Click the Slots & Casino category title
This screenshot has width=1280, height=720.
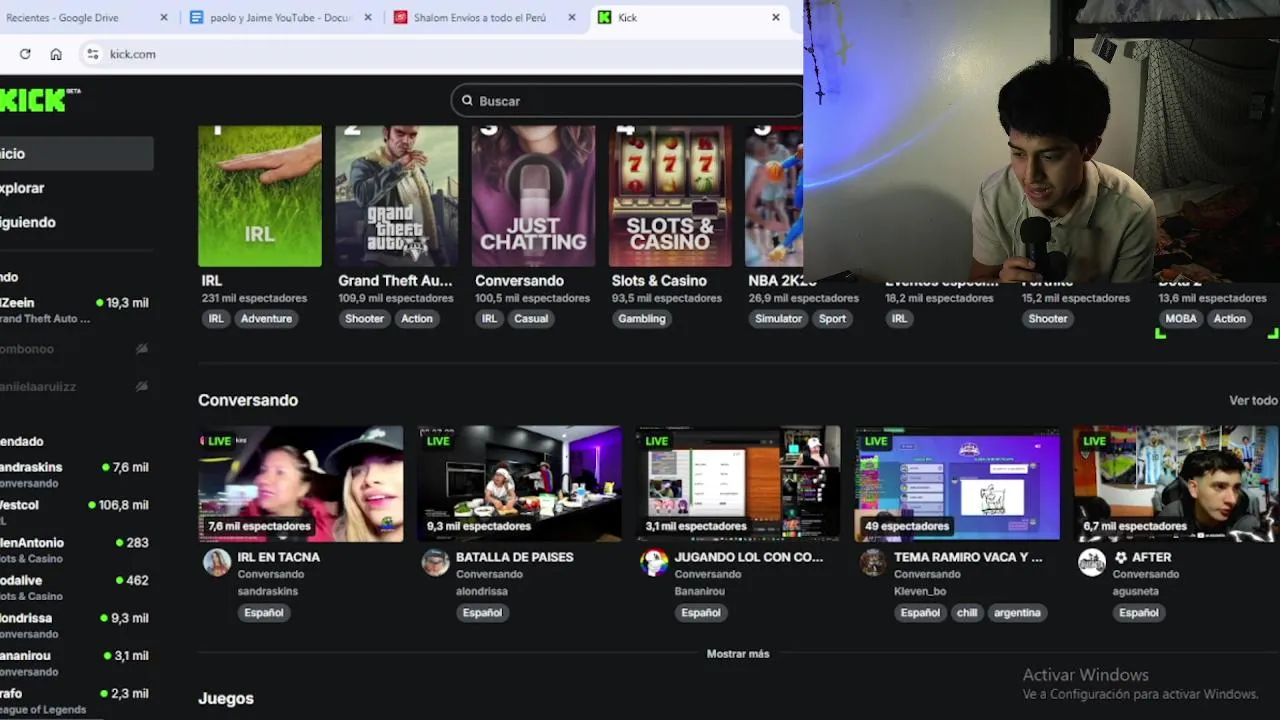(x=659, y=281)
